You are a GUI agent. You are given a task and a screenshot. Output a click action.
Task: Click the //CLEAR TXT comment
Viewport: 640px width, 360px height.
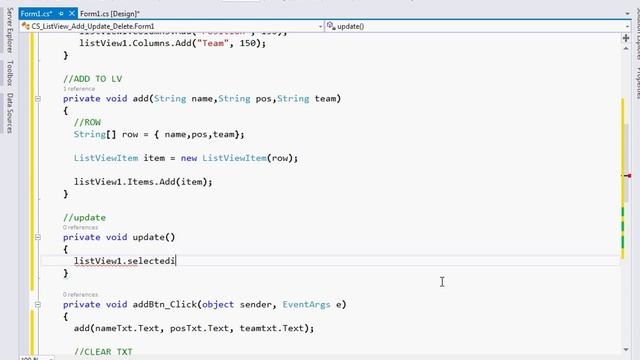[103, 352]
